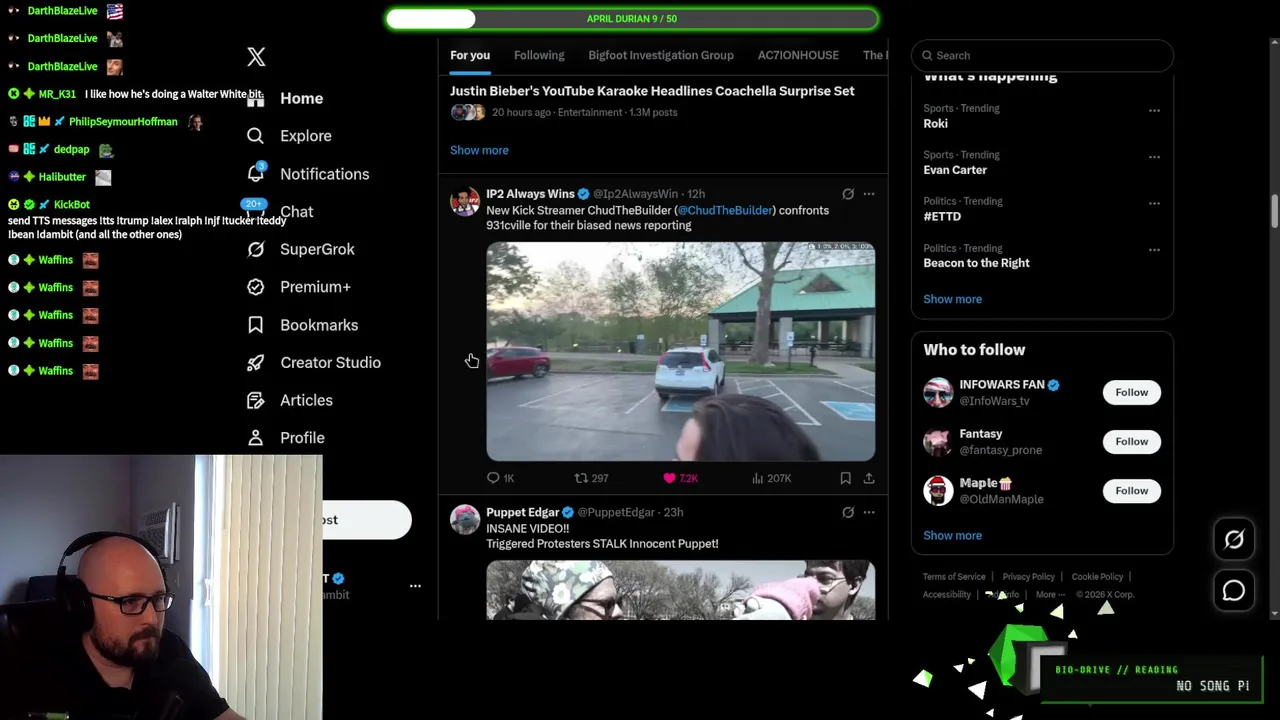Viewport: 1280px width, 720px height.
Task: Follow Fantasy account
Action: click(1132, 441)
